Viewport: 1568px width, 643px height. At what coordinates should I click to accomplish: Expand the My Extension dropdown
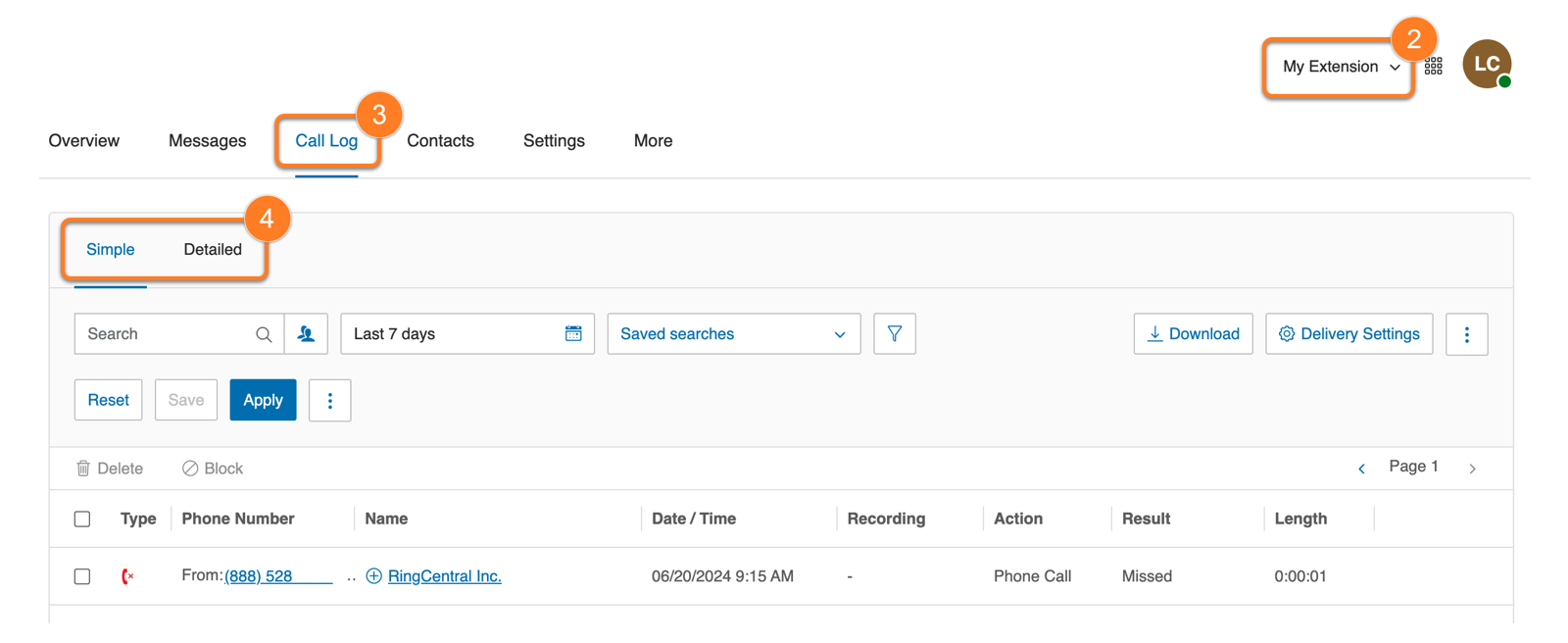(1340, 67)
